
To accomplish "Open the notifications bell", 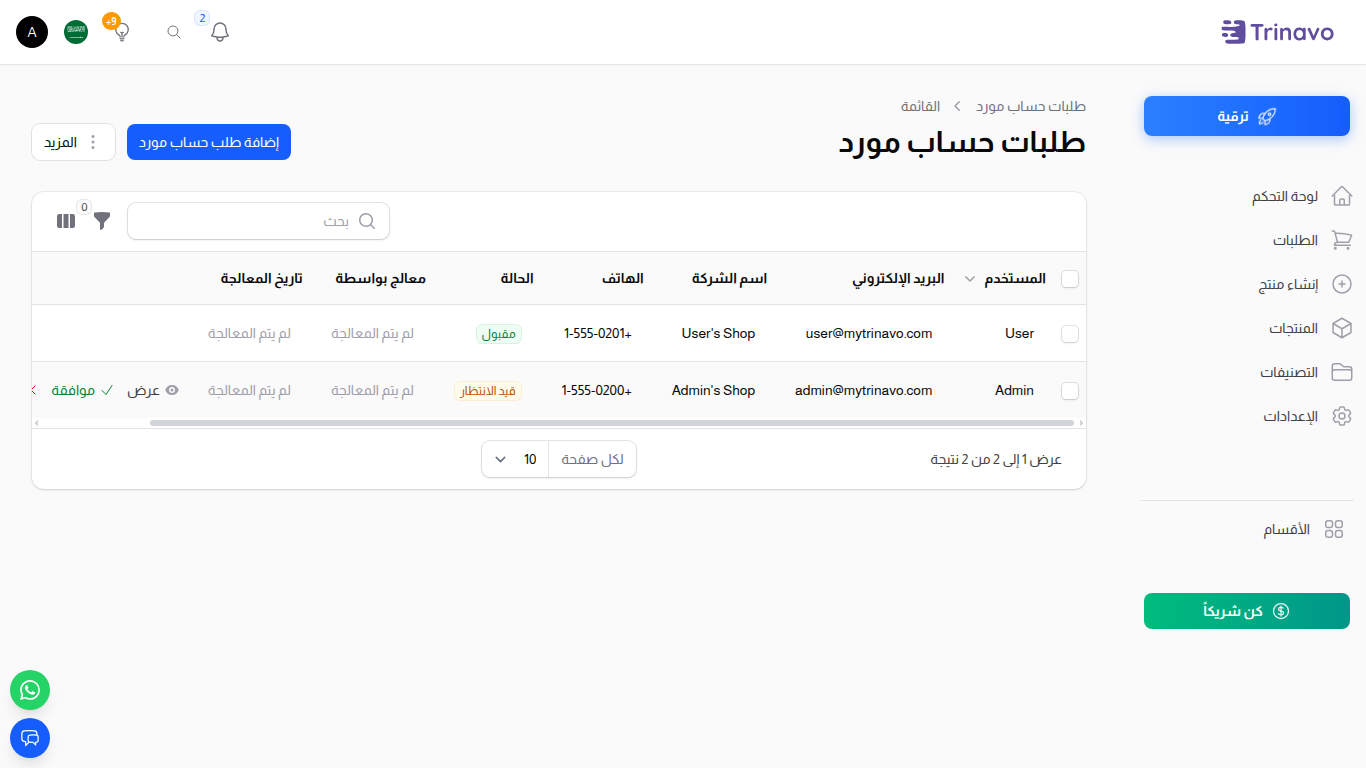I will click(x=220, y=32).
